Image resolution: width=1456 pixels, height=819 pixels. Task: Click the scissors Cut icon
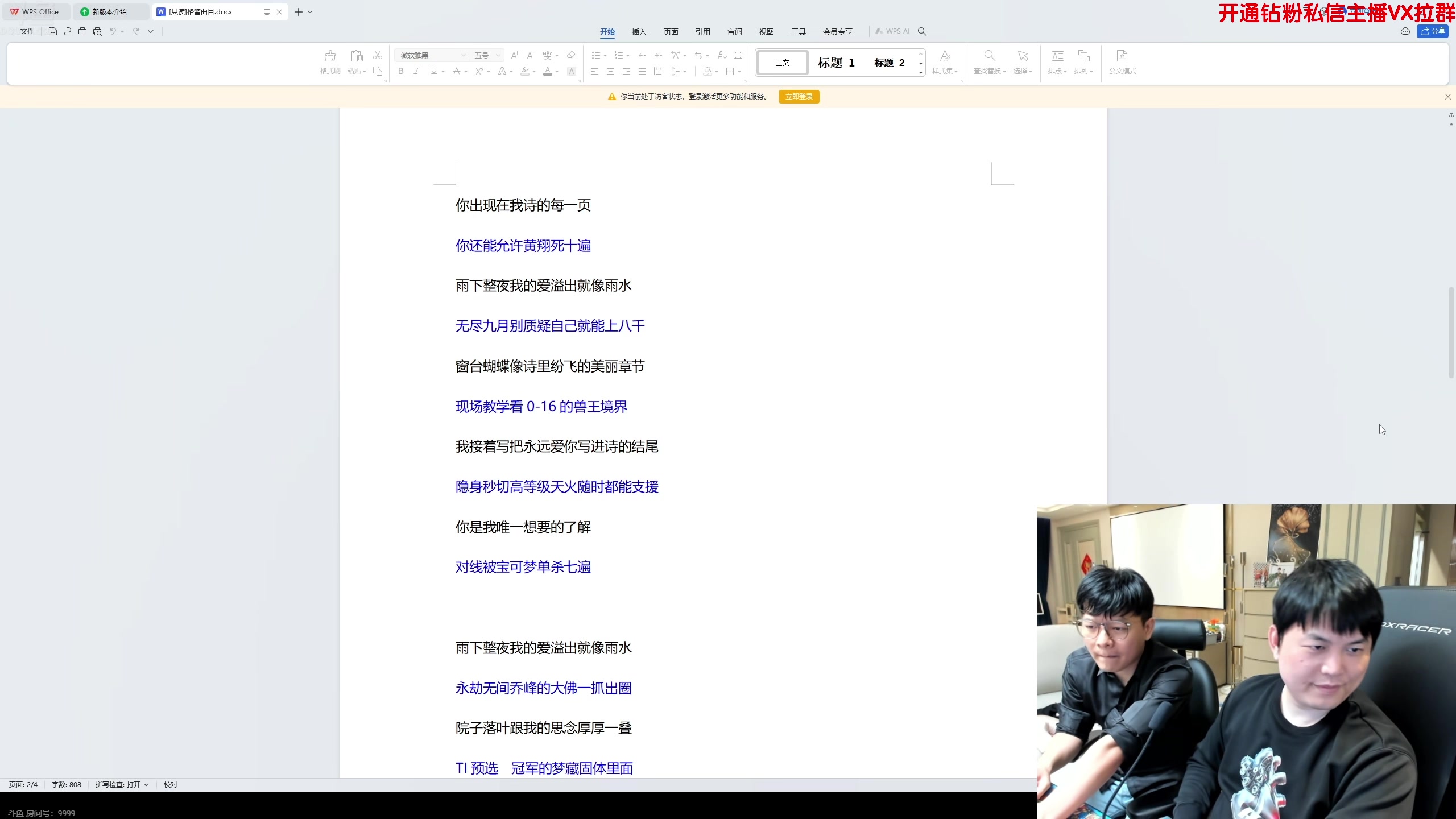point(377,55)
